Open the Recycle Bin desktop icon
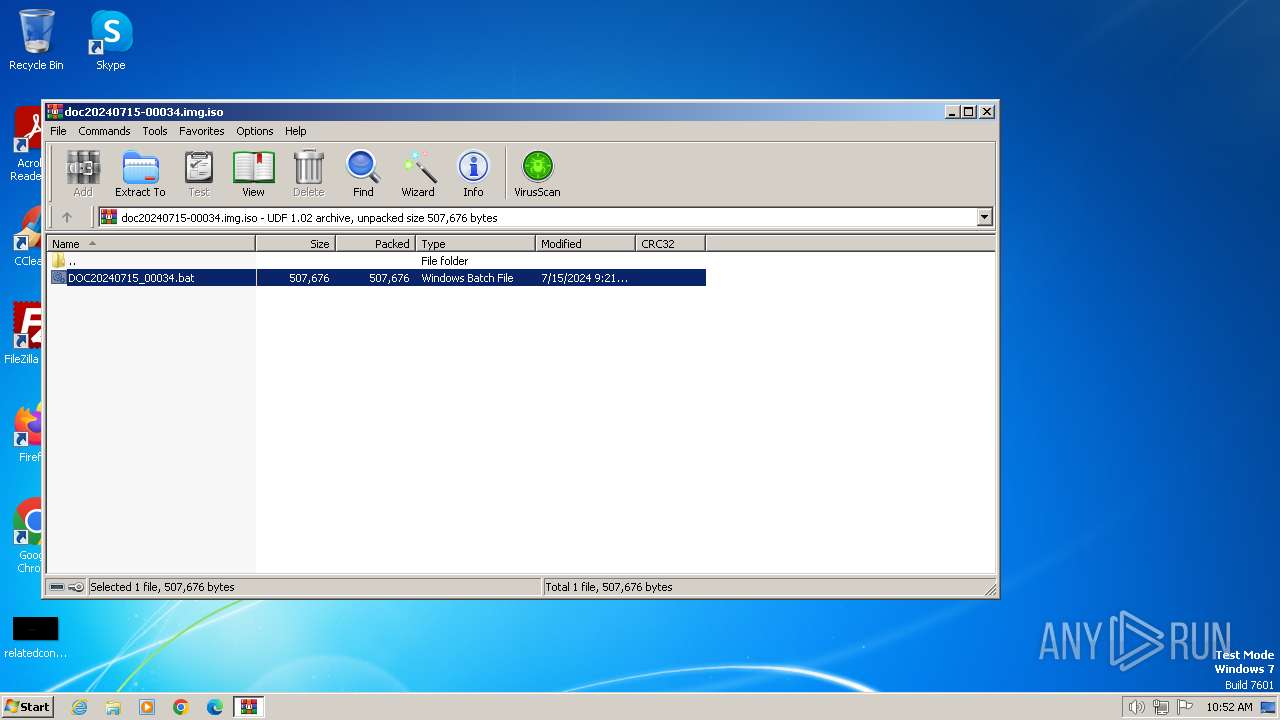Screen dimensions: 1280x720 click(36, 40)
